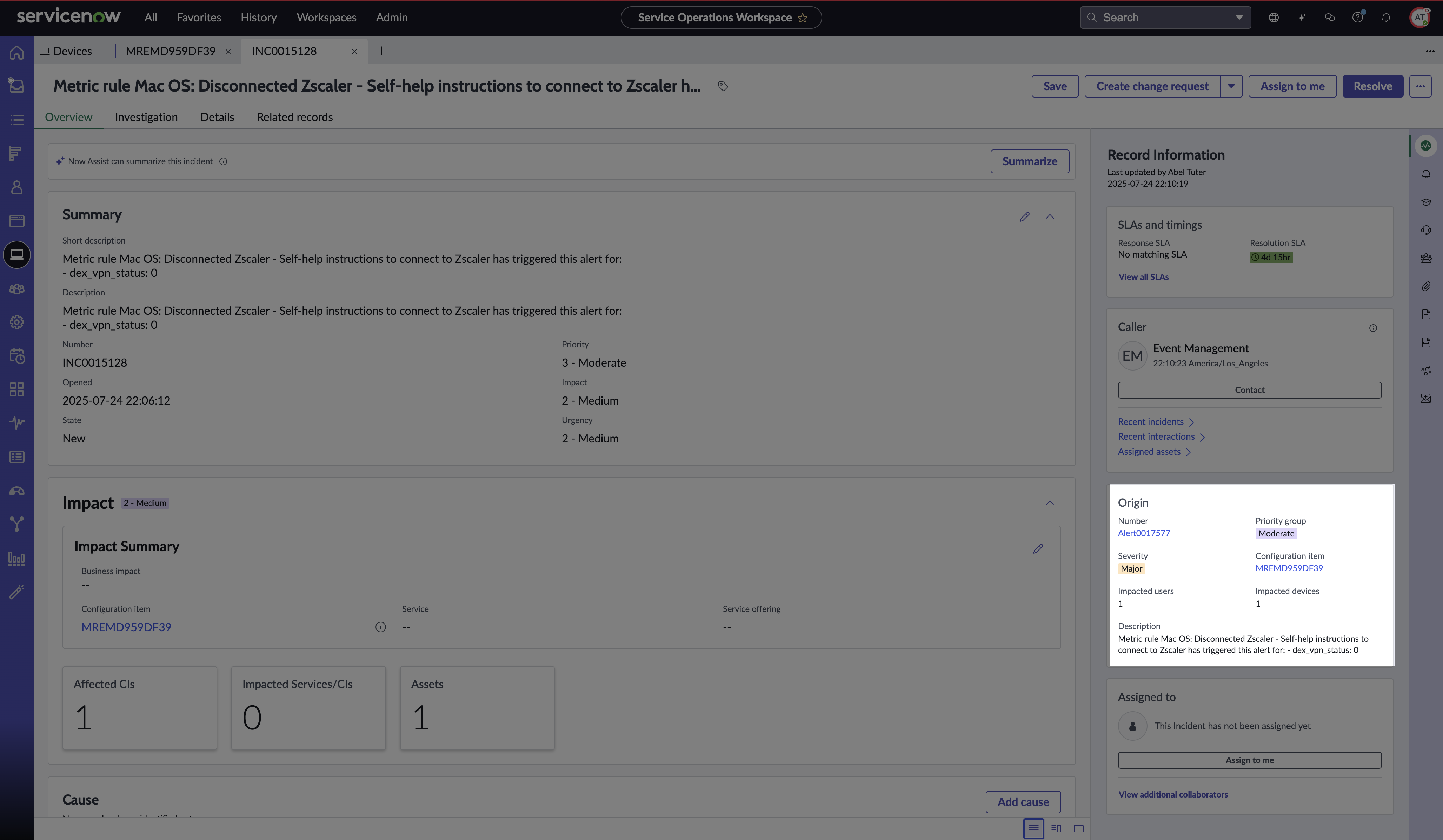The width and height of the screenshot is (1443, 840).
Task: Click the Summarize button
Action: tap(1030, 161)
